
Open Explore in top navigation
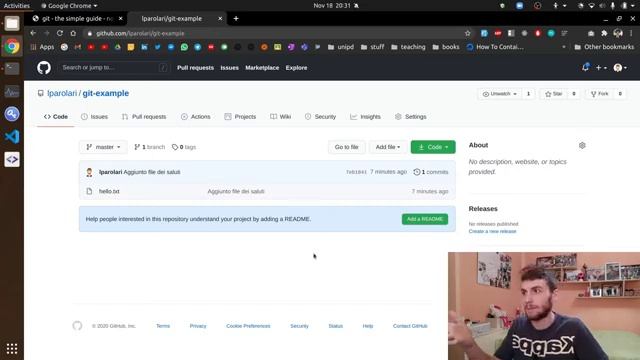pyautogui.click(x=296, y=68)
